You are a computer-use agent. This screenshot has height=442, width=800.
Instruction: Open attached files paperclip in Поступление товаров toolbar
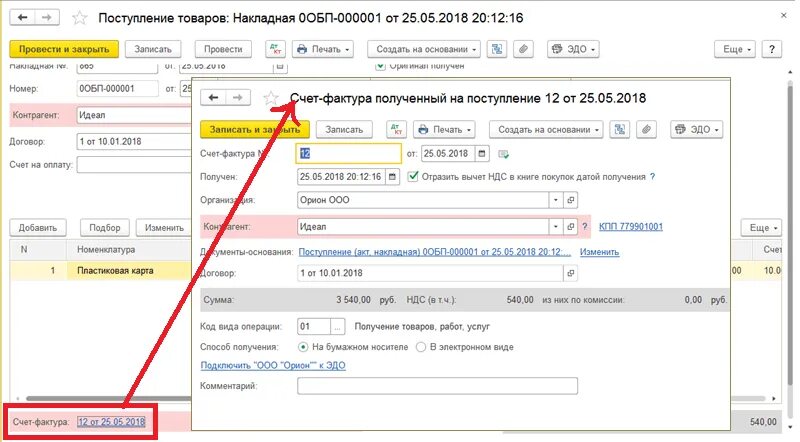(x=523, y=49)
